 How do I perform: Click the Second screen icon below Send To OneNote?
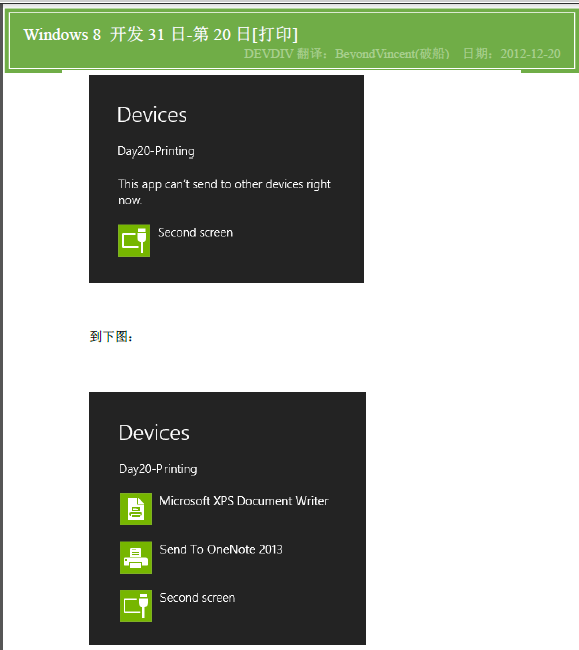coord(136,606)
